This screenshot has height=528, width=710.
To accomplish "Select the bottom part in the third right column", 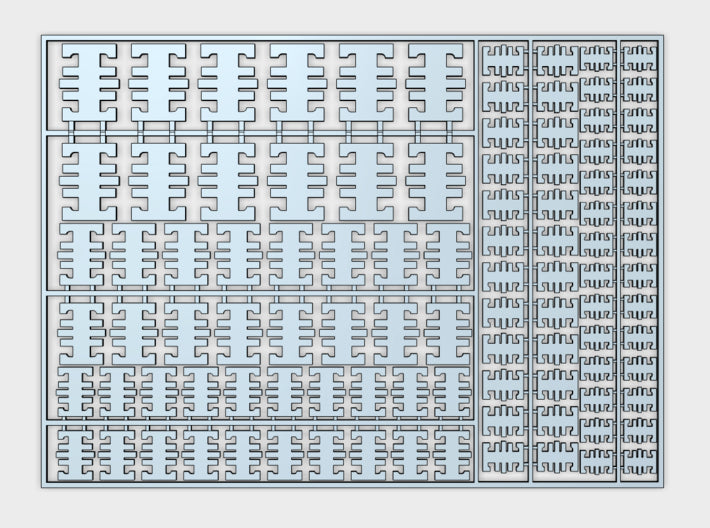I will [598, 461].
